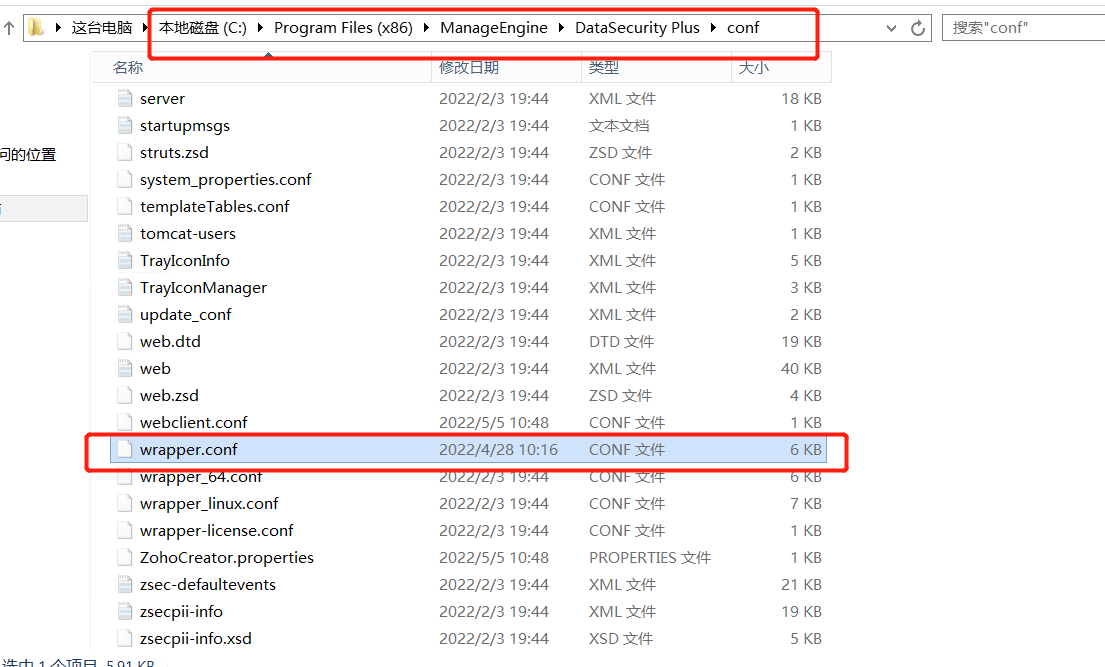
Task: Select the system_properties.conf file name
Action: pos(226,180)
